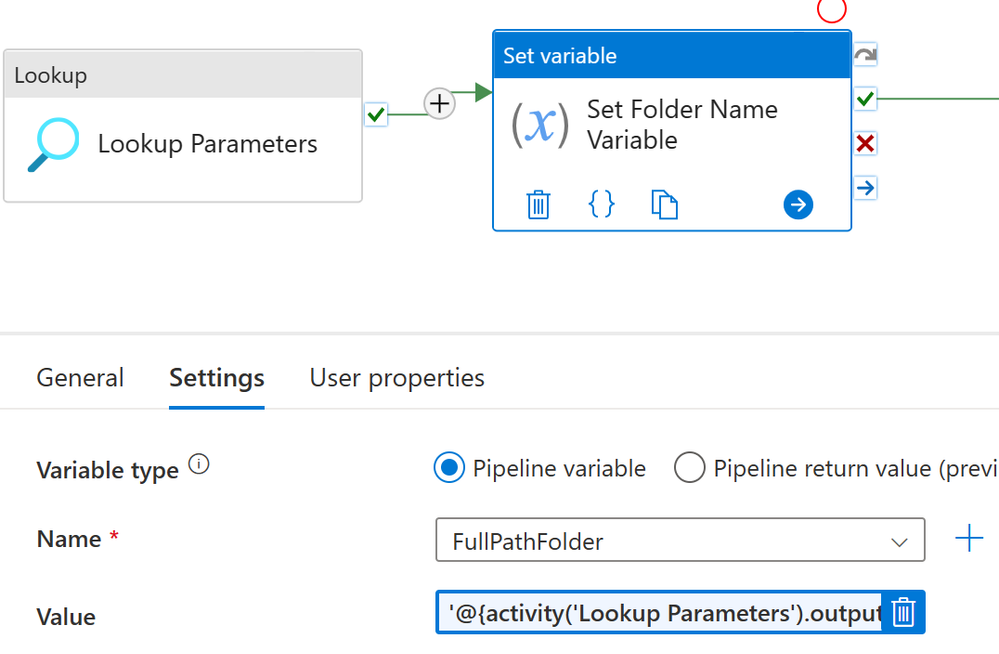Select the green success connector on Set variable

click(x=865, y=99)
